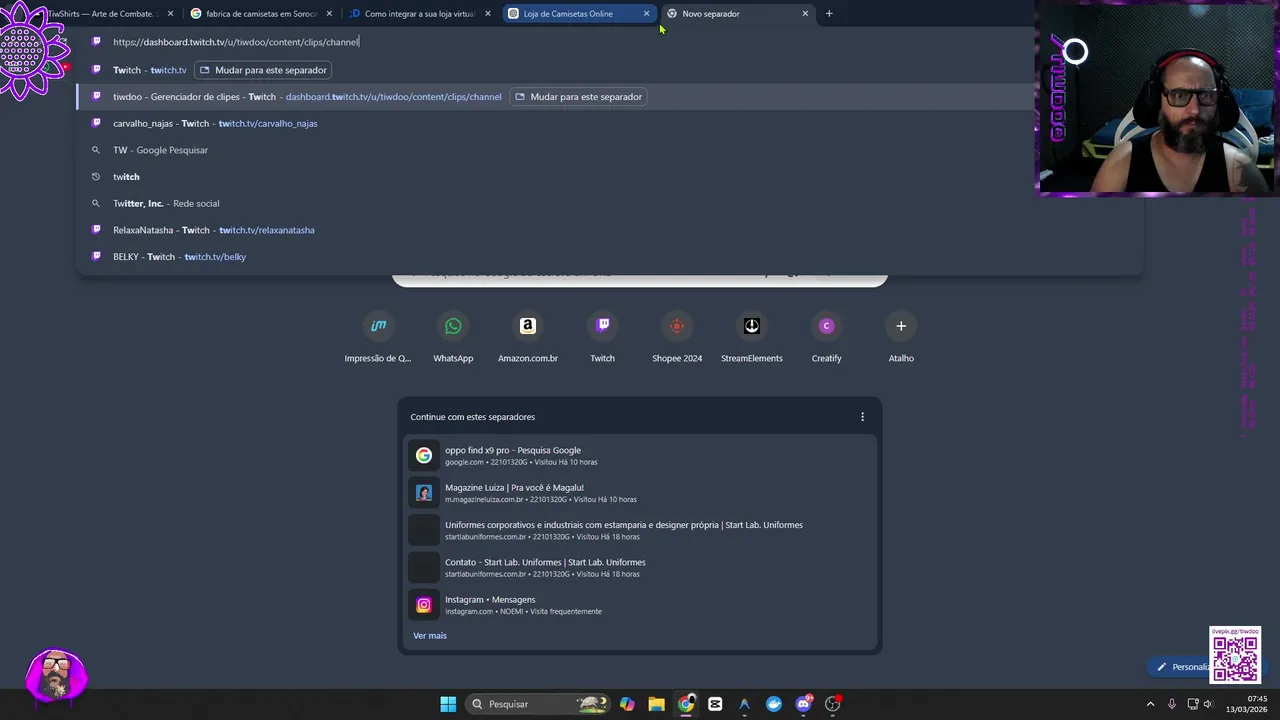
Task: Click the Chrome taskbar icon
Action: pyautogui.click(x=686, y=704)
